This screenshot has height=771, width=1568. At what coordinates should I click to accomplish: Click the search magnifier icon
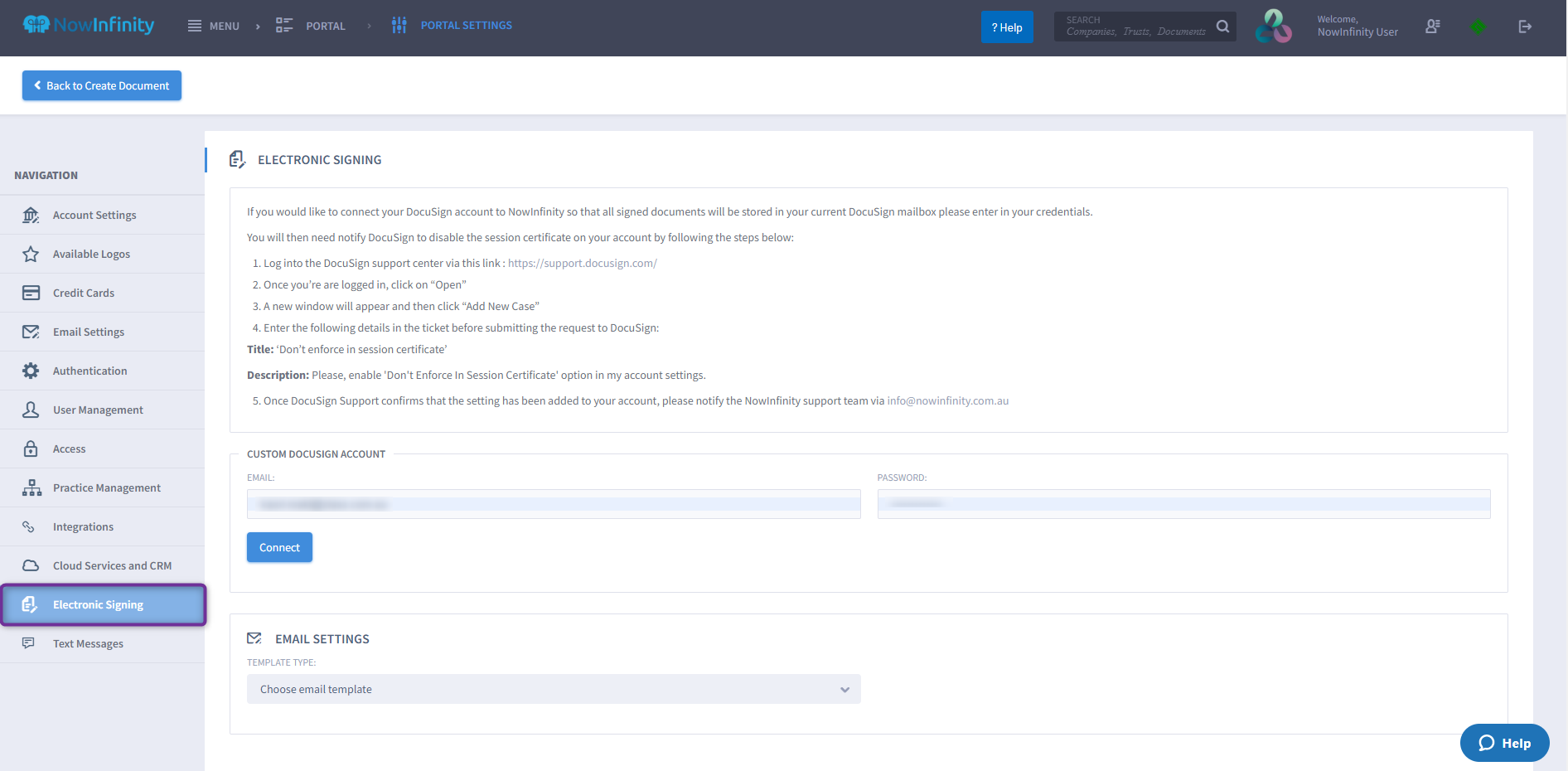tap(1222, 27)
